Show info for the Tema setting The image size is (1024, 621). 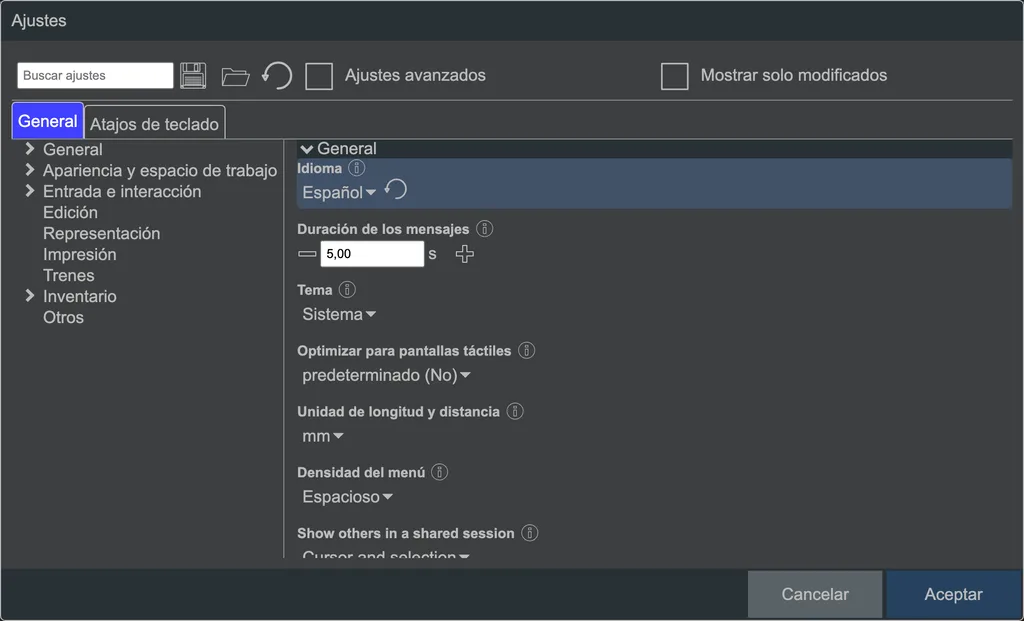click(x=347, y=289)
